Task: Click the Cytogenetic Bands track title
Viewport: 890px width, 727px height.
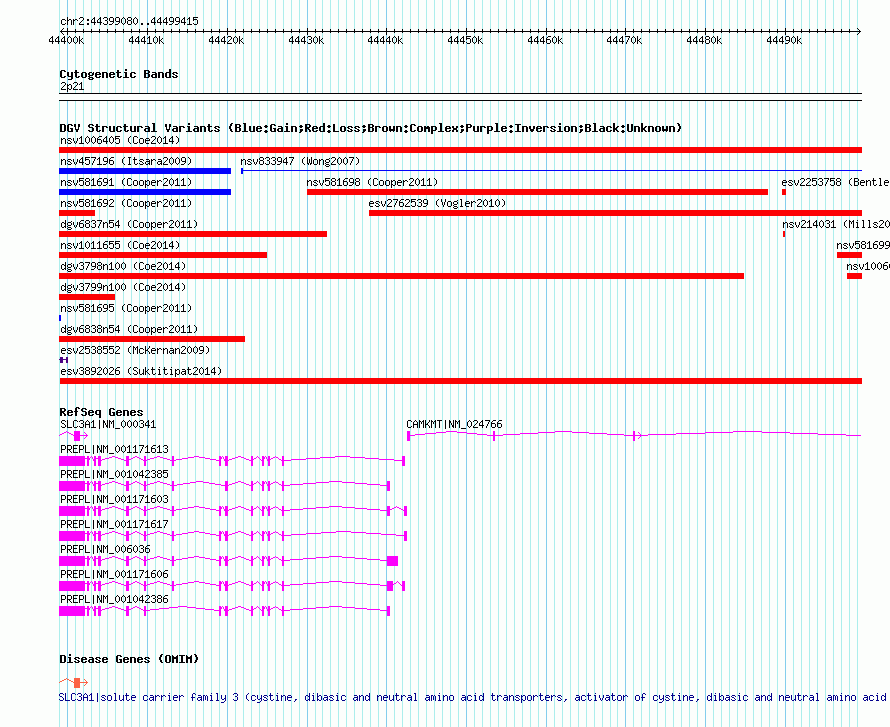Action: point(119,74)
